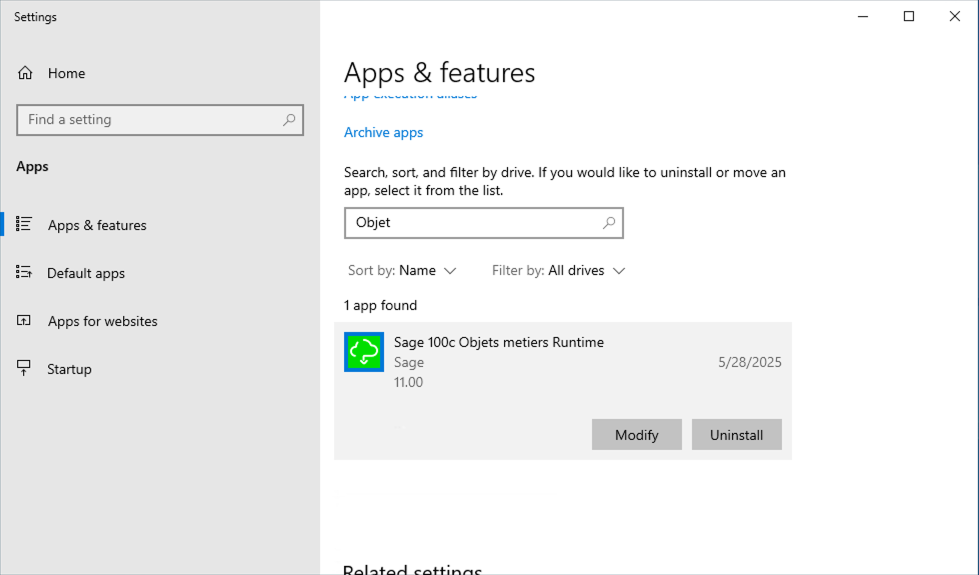This screenshot has height=575, width=979.
Task: Click the magnifier icon in the Objet search box
Action: 608,223
